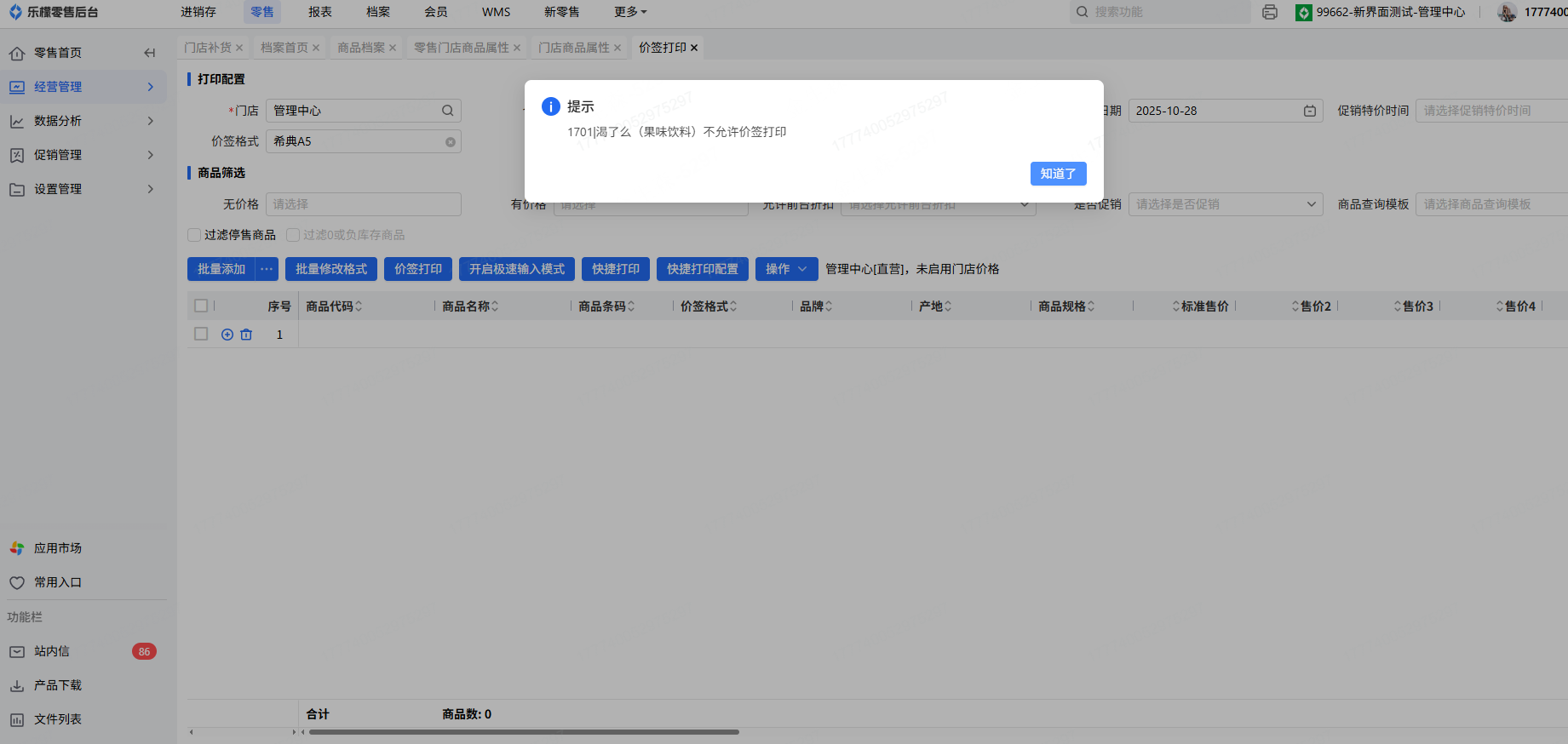1568x744 pixels.
Task: Switch to the 商品档案 tab
Action: (361, 48)
